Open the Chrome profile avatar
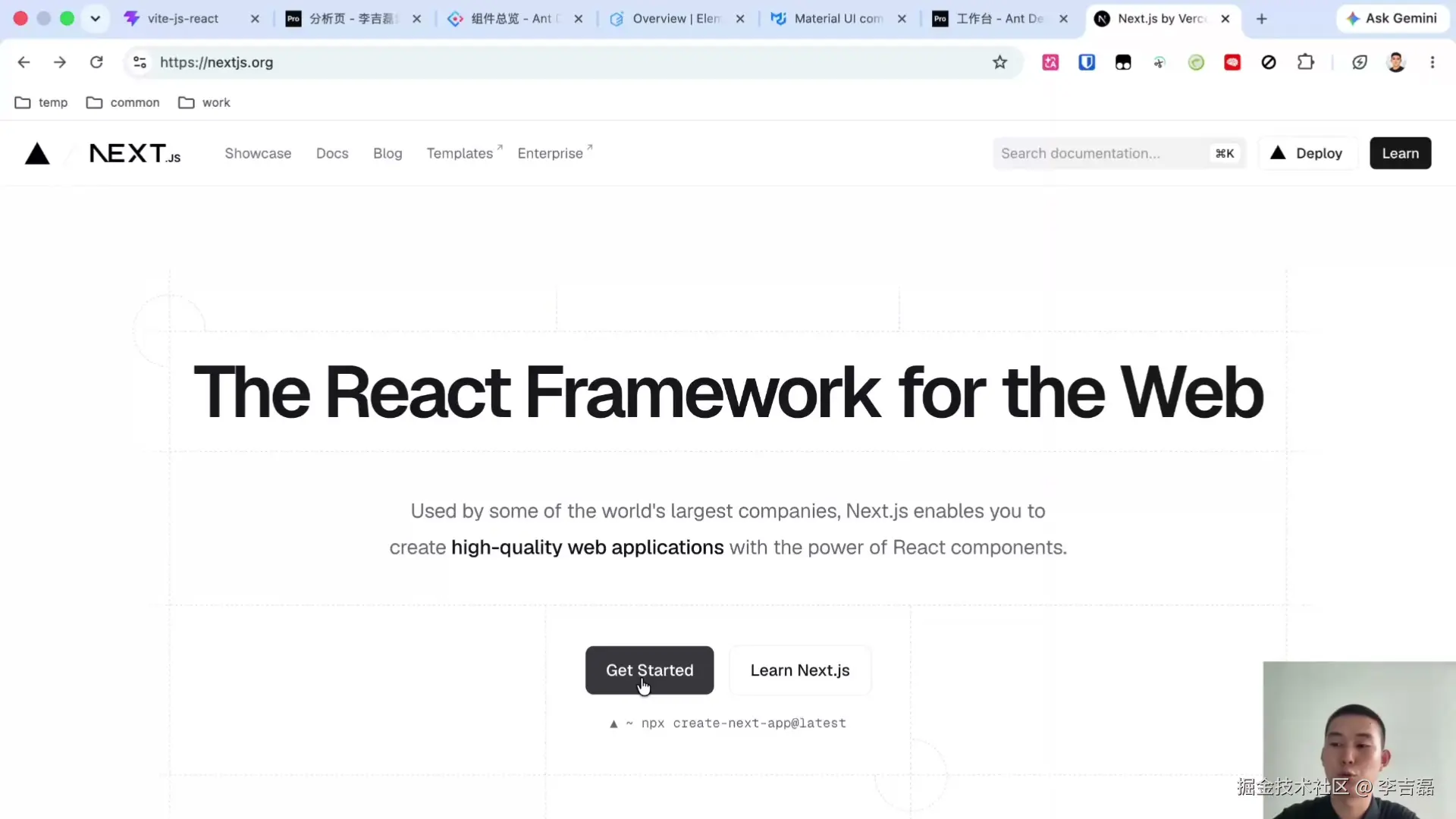 click(x=1396, y=62)
